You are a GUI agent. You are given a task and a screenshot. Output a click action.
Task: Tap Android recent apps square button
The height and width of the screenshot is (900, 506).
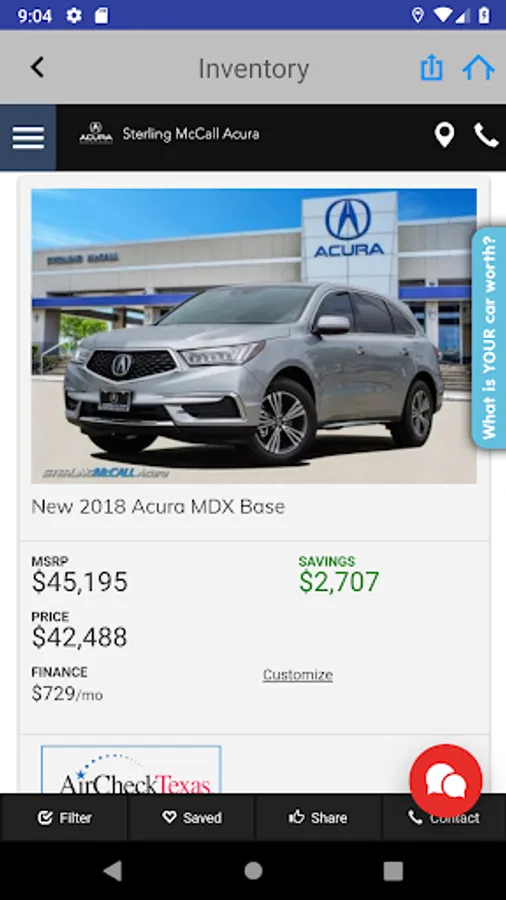[393, 871]
